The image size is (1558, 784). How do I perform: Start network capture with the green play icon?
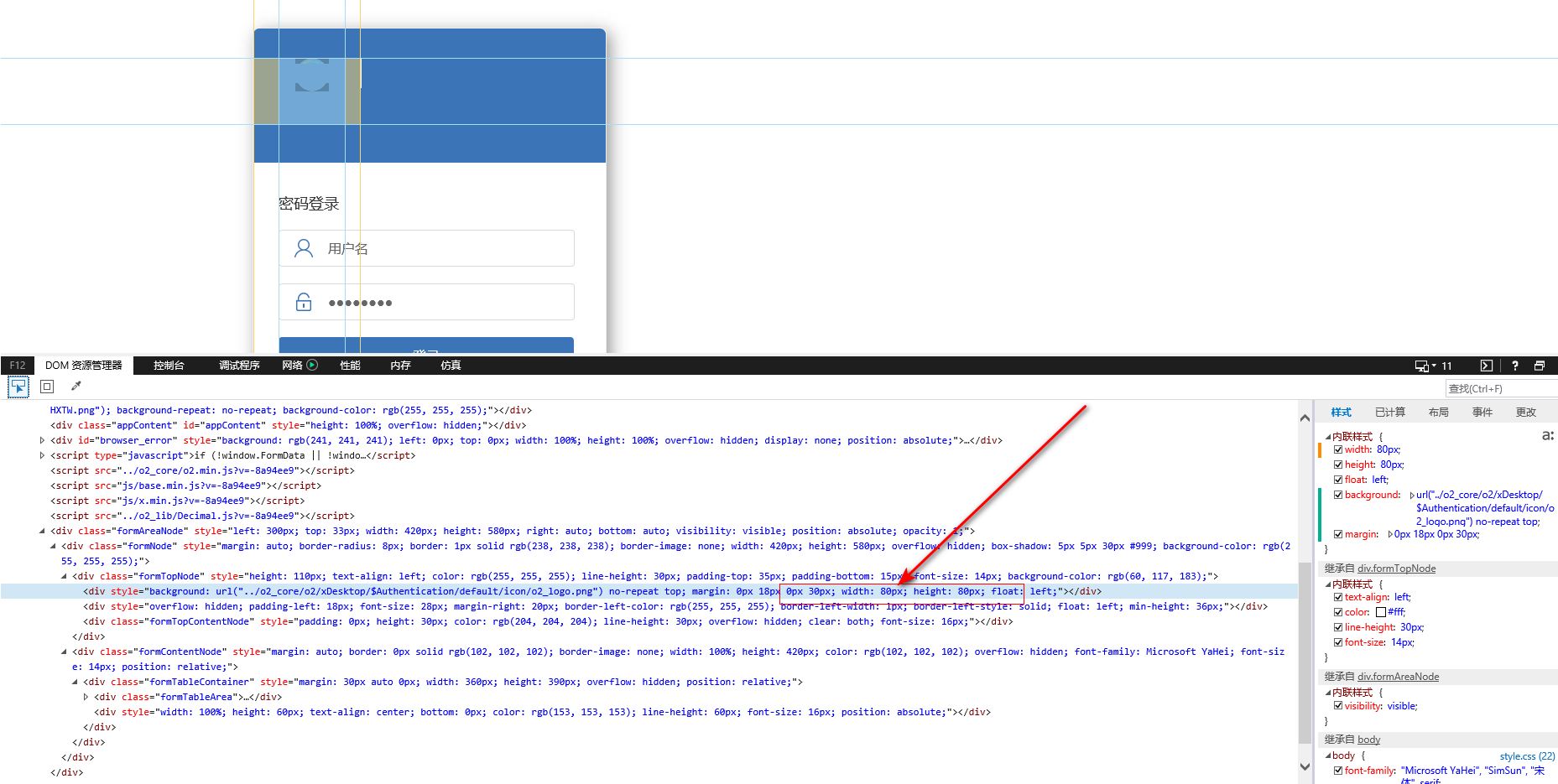point(312,365)
